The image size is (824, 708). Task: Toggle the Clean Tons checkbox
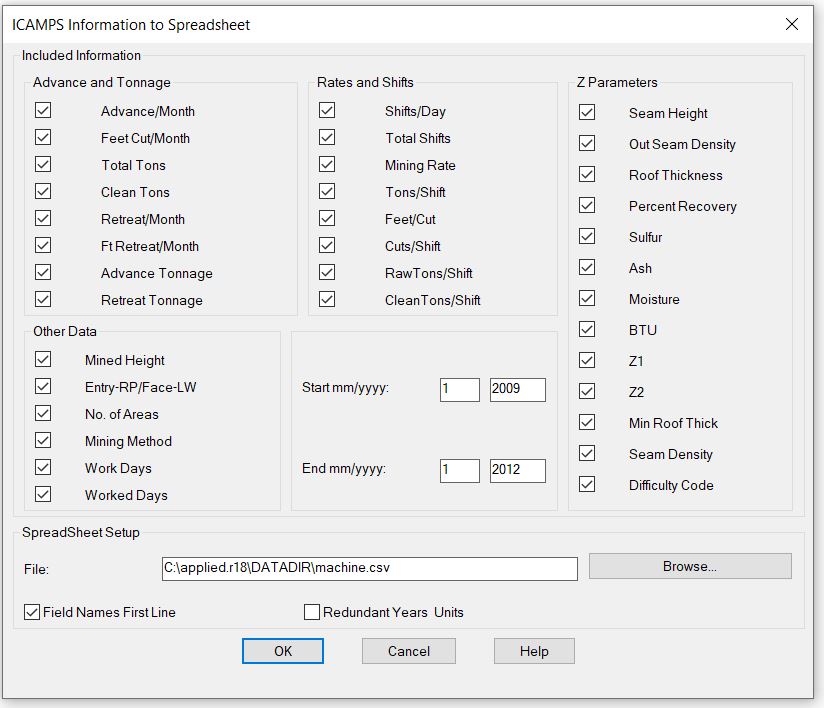43,192
